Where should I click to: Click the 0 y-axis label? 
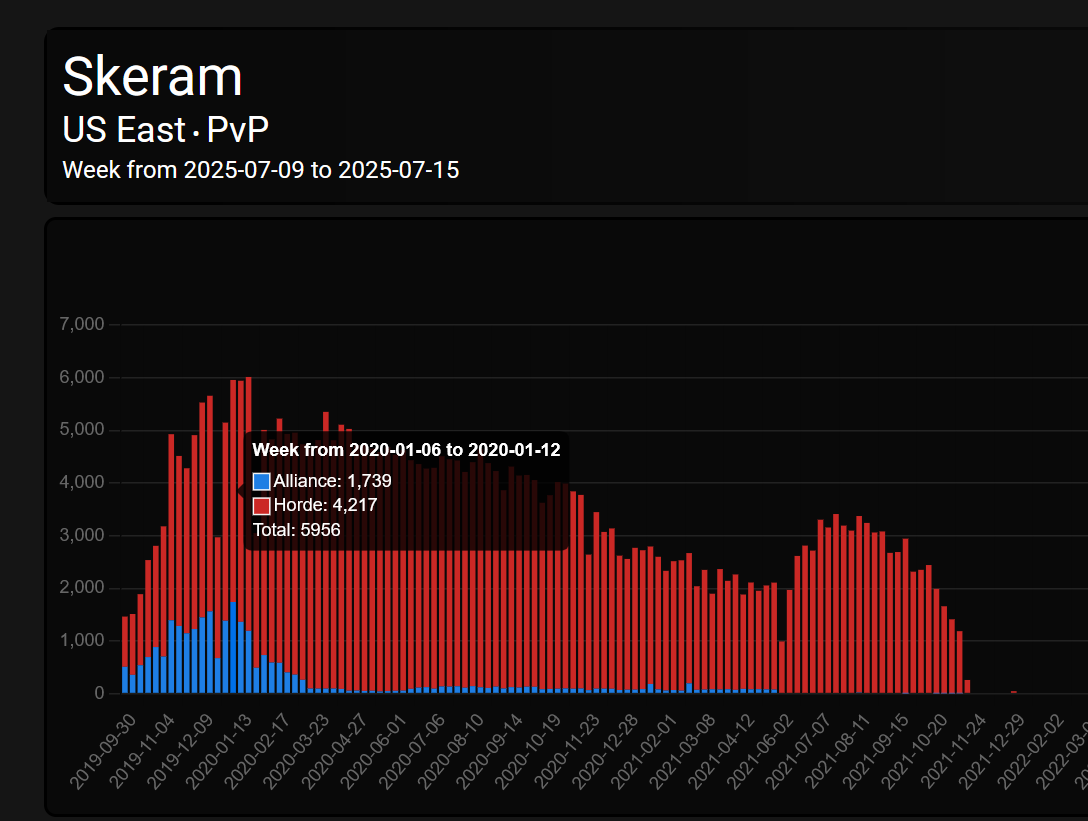coord(99,693)
